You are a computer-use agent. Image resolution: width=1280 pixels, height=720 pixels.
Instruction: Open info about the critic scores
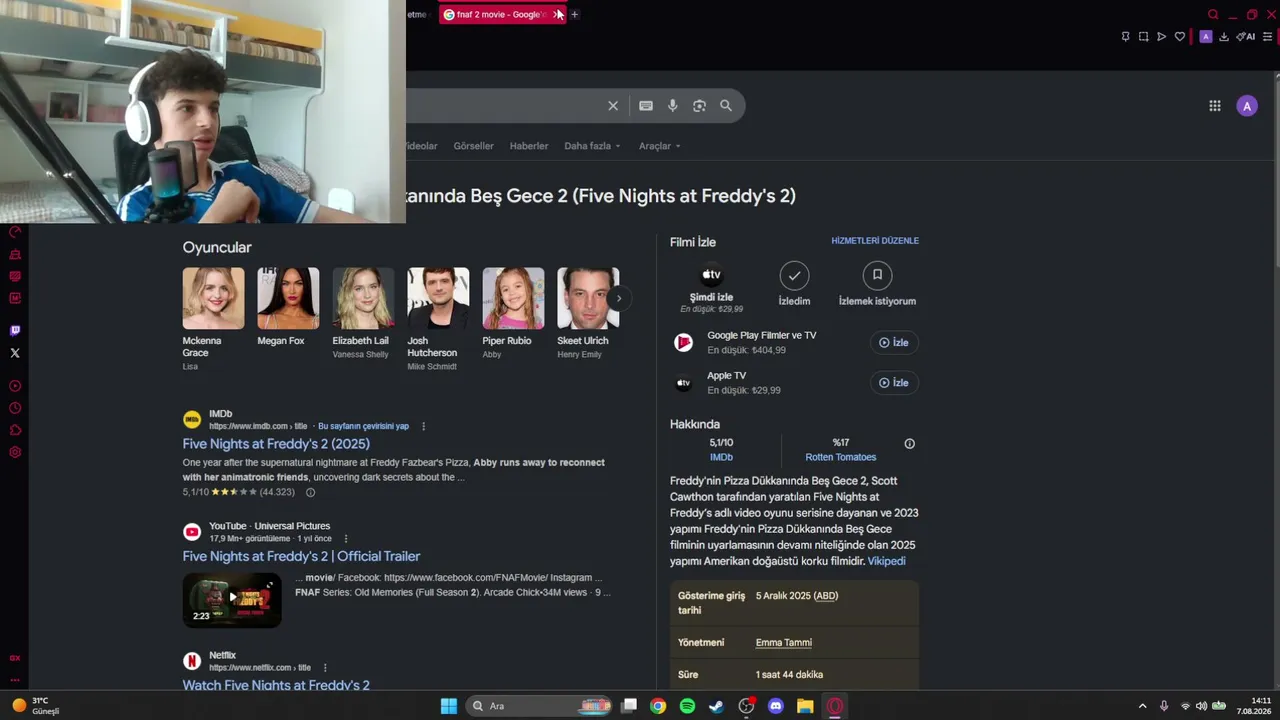coord(909,444)
